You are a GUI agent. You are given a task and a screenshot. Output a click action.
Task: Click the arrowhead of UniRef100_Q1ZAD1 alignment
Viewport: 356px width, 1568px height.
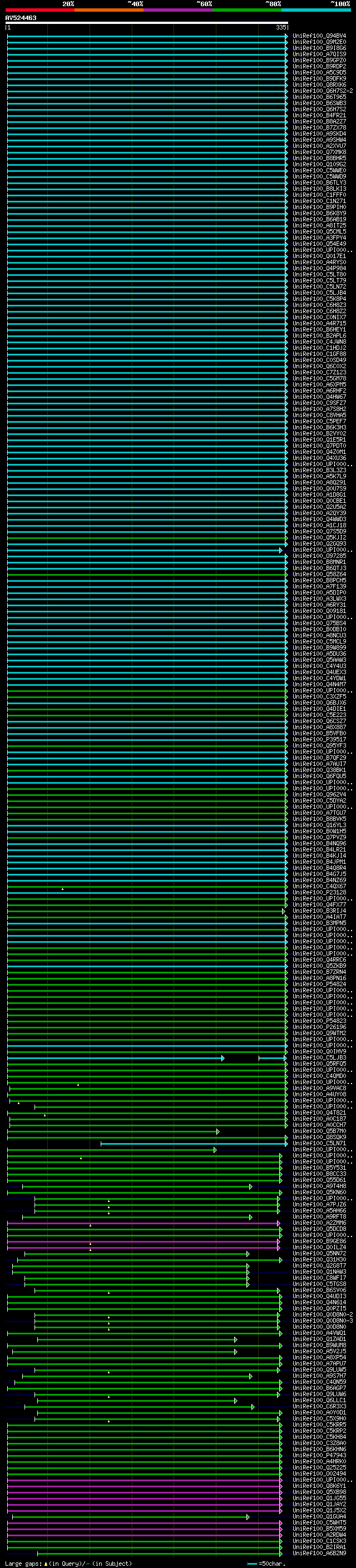click(x=235, y=1339)
